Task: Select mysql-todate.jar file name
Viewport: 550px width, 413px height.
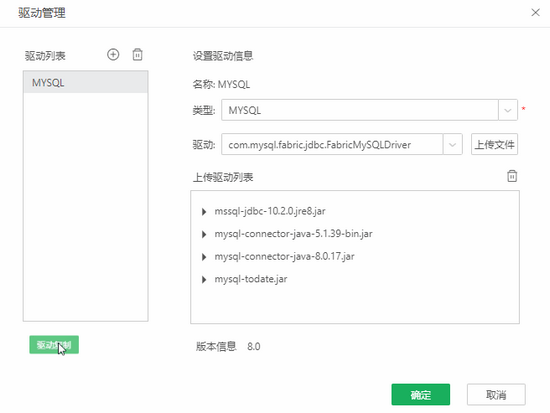Action: point(251,279)
